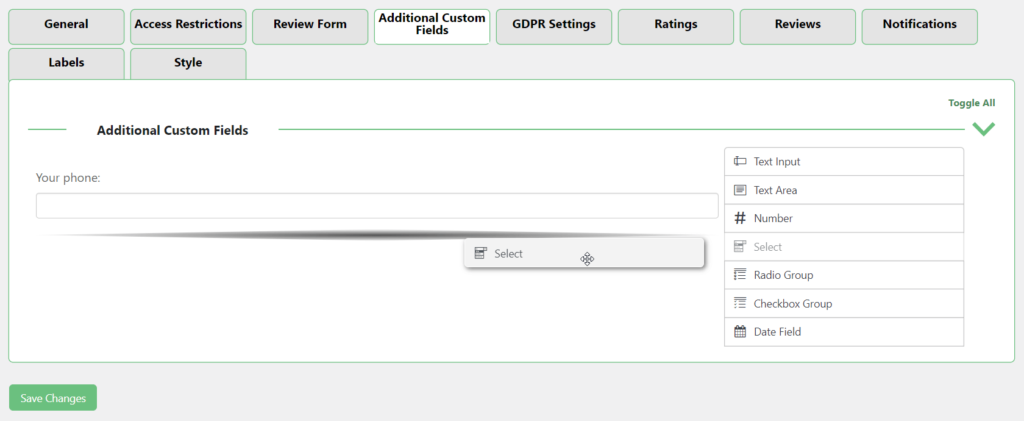This screenshot has height=421, width=1024.
Task: Go to the Review Form tab
Action: click(x=310, y=25)
